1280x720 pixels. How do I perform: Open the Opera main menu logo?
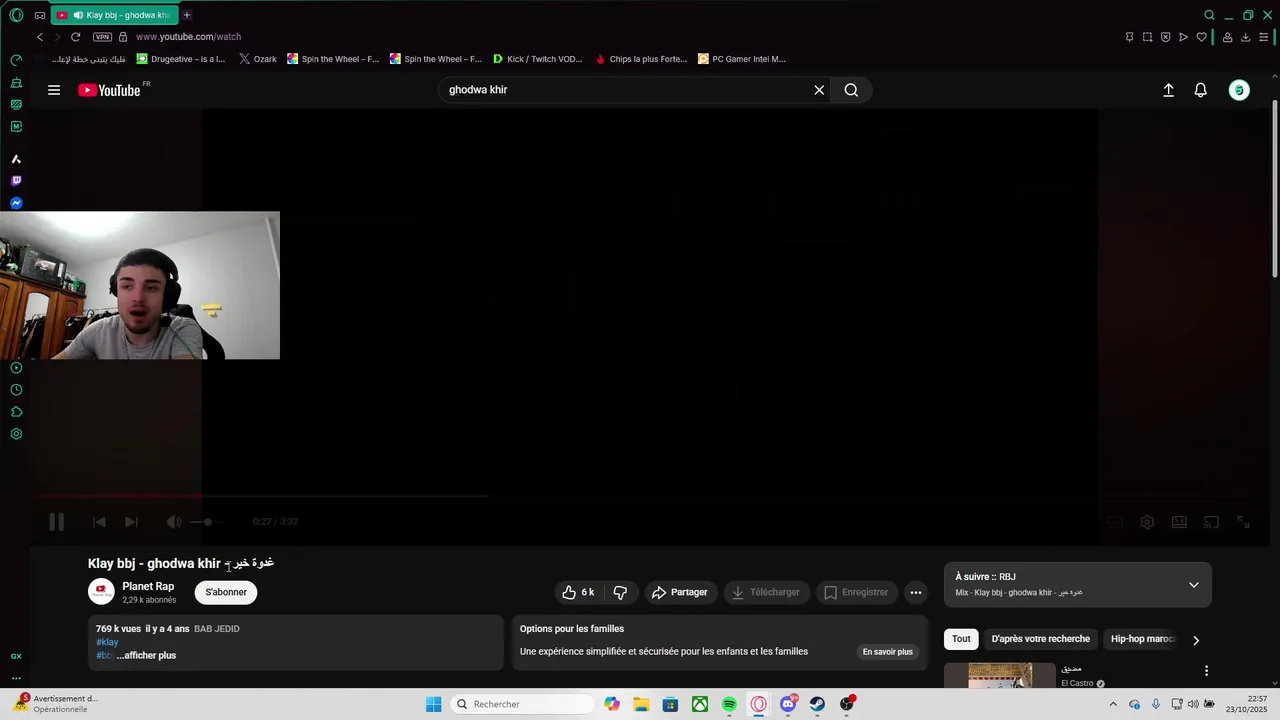[x=16, y=15]
